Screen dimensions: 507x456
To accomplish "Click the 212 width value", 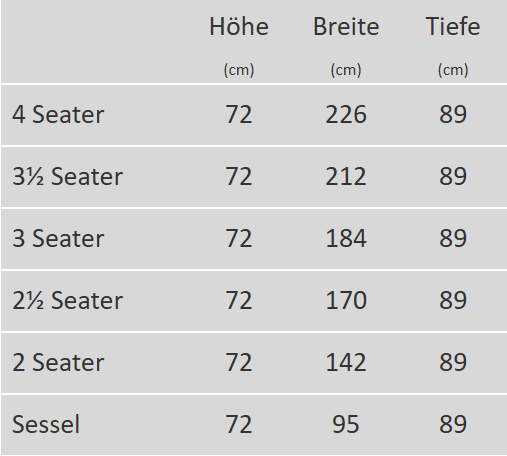I will click(x=346, y=176).
